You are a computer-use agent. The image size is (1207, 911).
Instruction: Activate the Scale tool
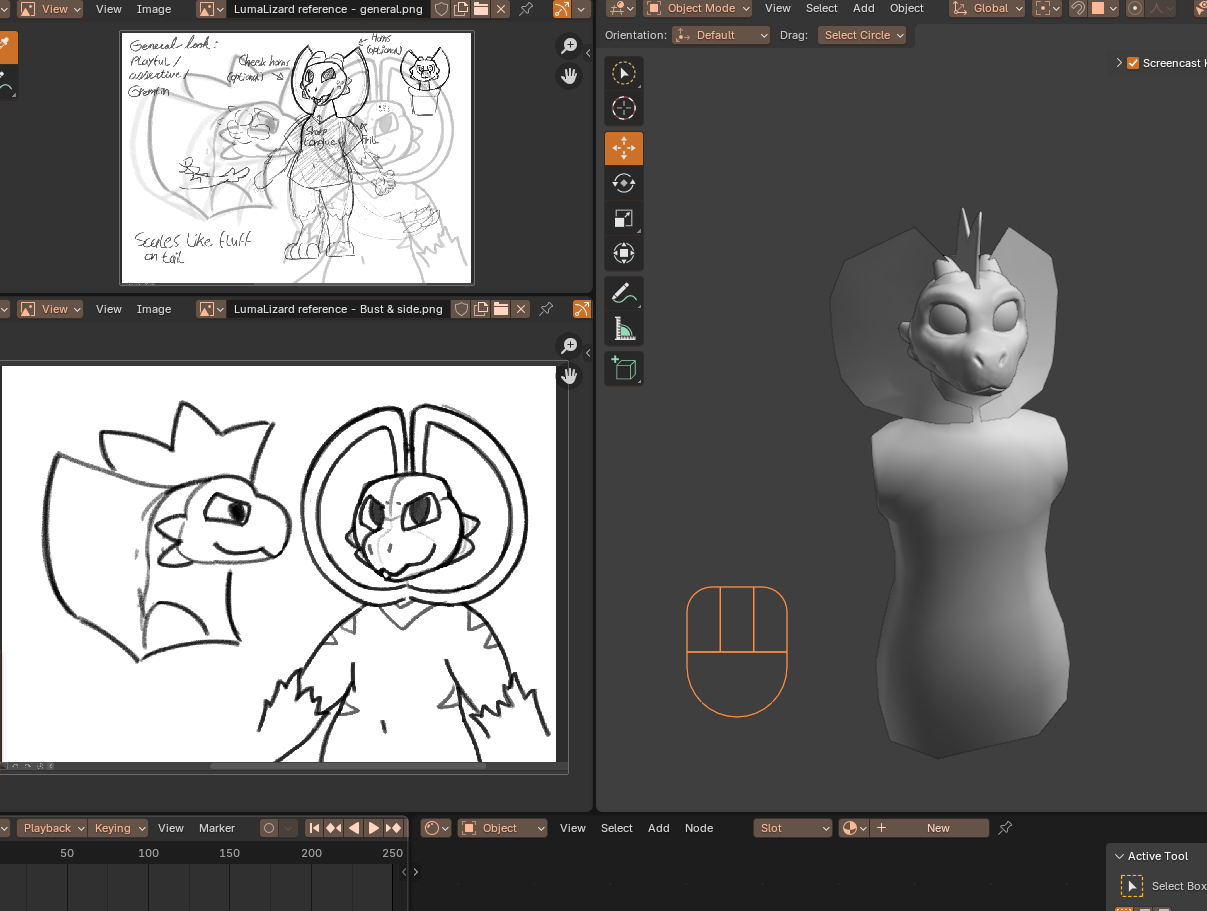tap(624, 218)
